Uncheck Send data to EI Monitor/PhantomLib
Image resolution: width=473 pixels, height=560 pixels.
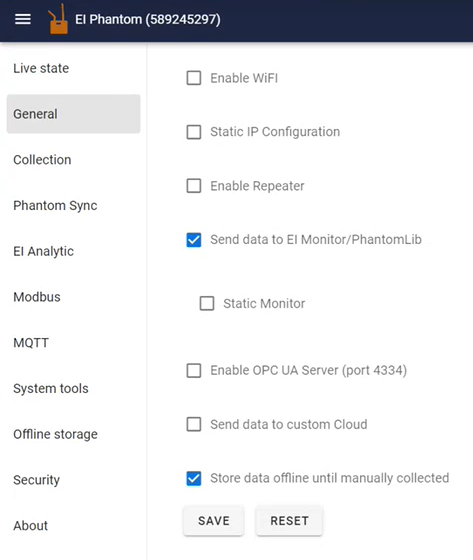194,240
